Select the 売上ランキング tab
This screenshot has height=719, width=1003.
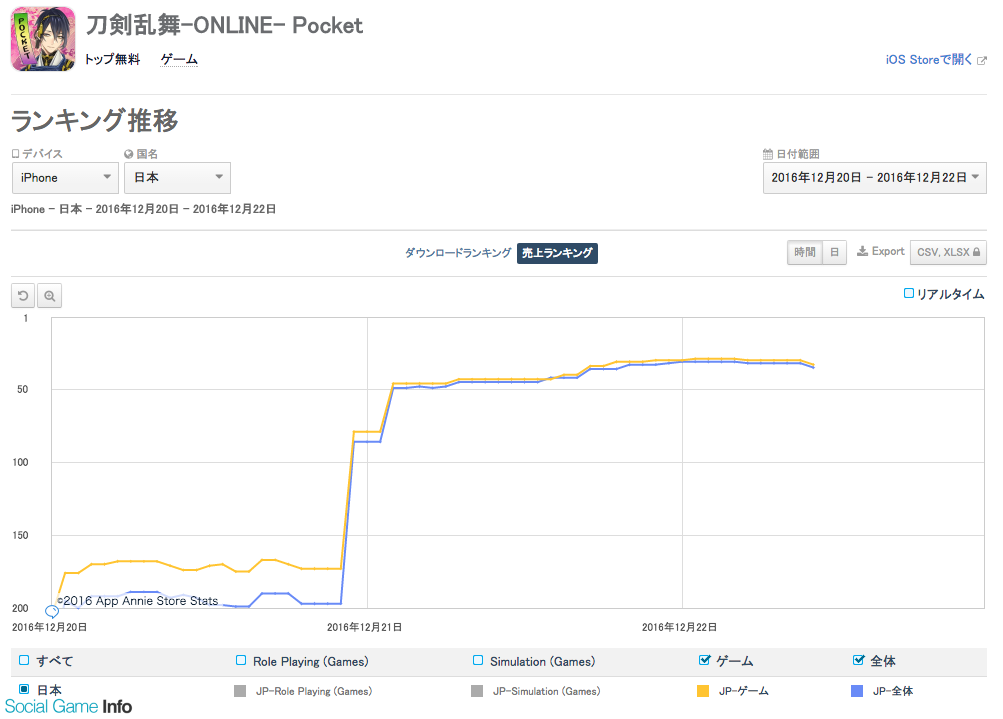coord(557,253)
